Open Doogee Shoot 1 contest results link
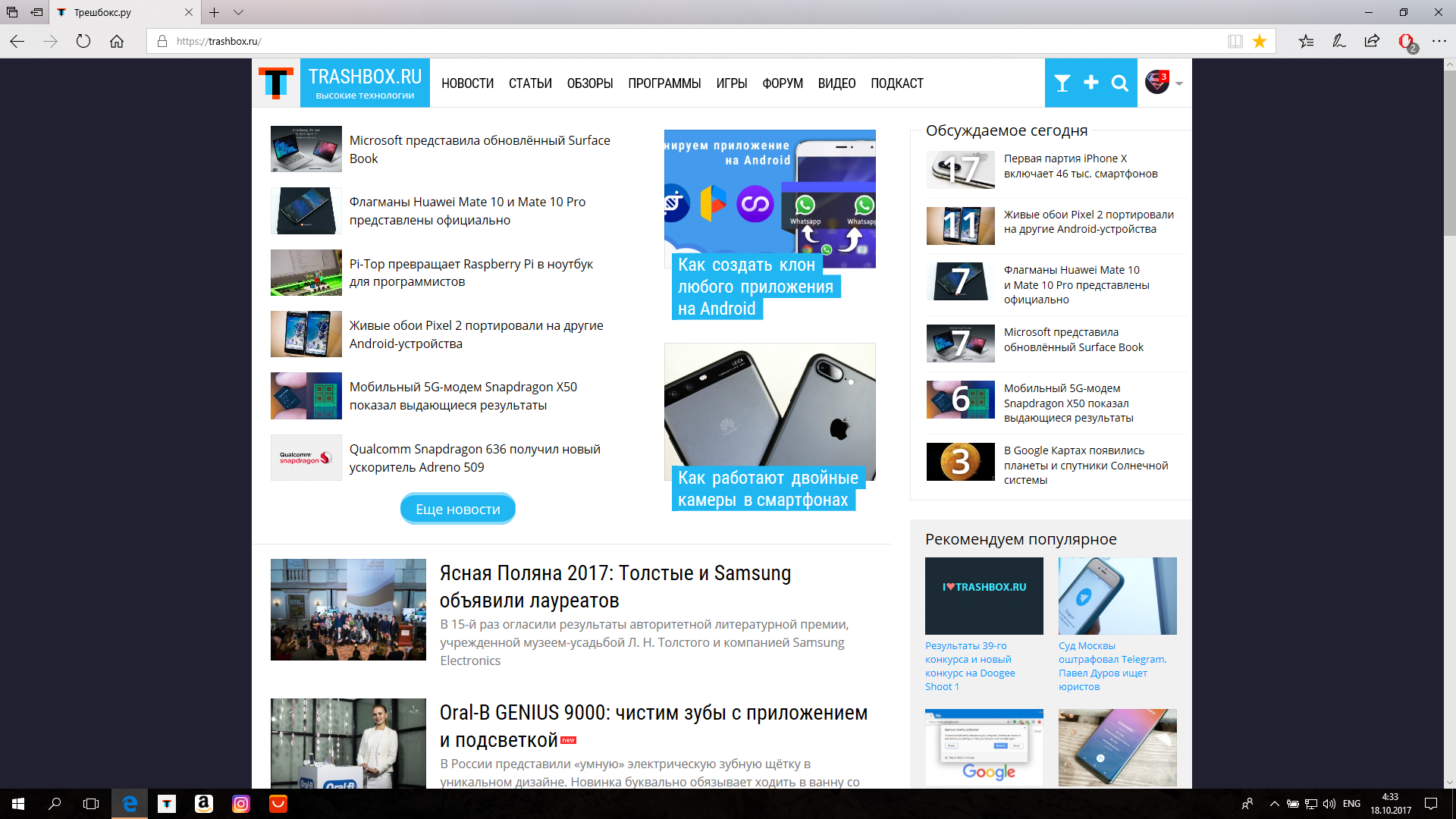The height and width of the screenshot is (819, 1456). coord(970,666)
